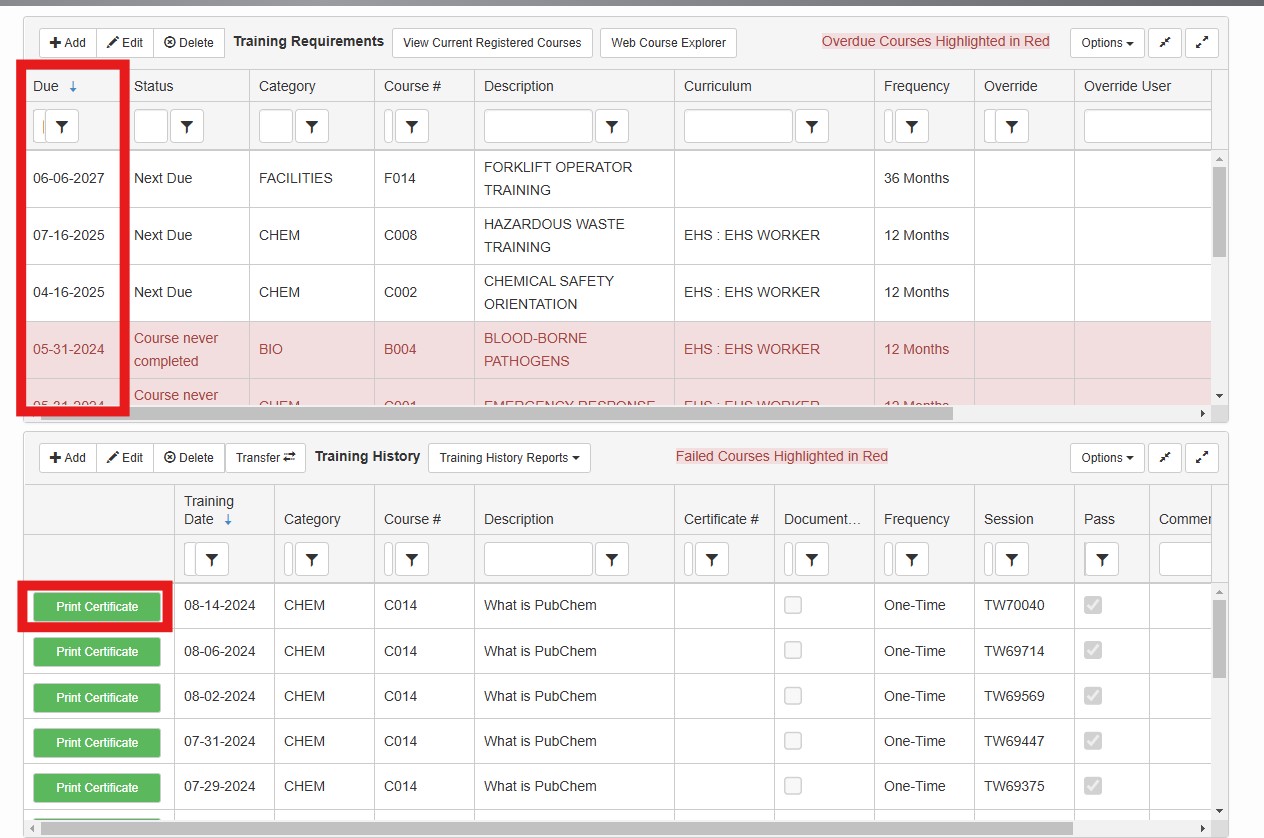
Task: Toggle Document checkbox for the 08-14-2024 row
Action: (793, 605)
